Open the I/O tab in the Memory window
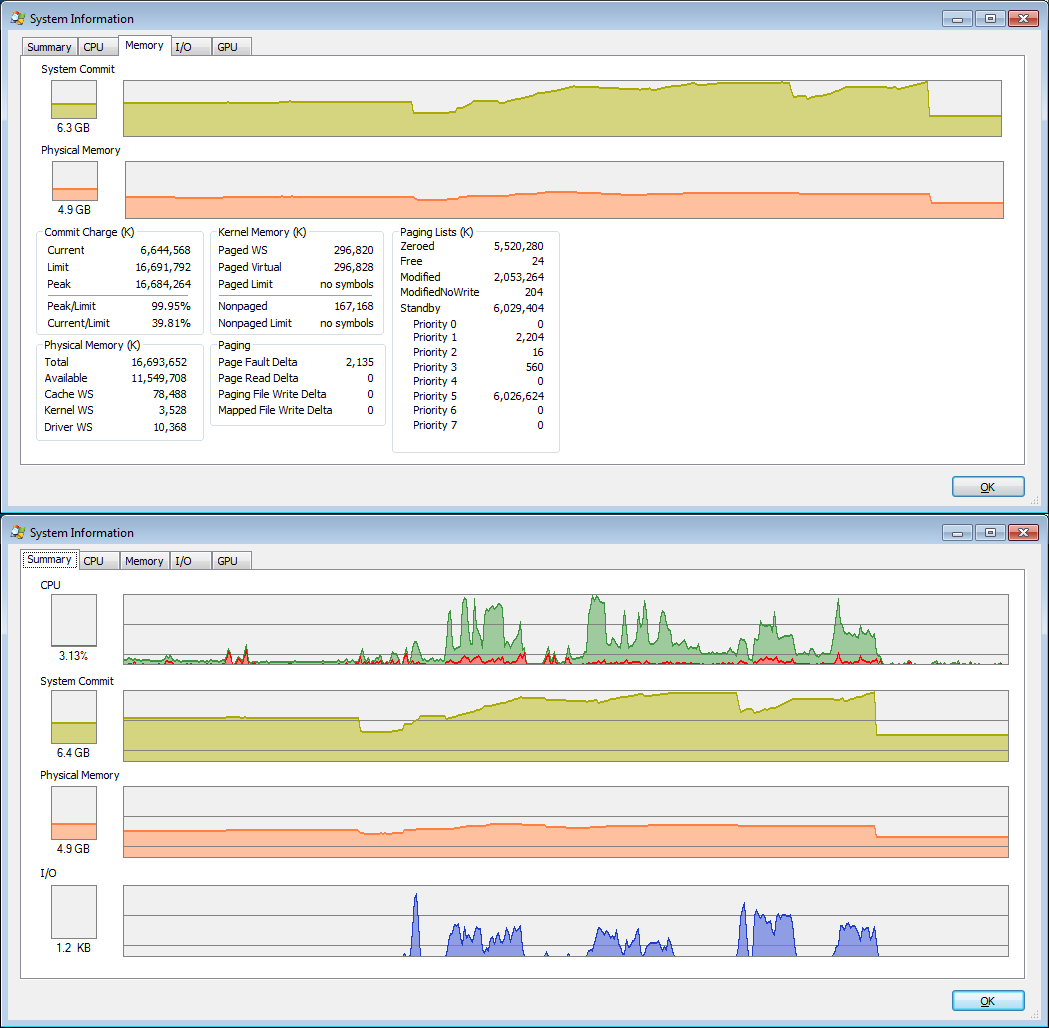Image resolution: width=1049 pixels, height=1028 pixels. coord(183,47)
